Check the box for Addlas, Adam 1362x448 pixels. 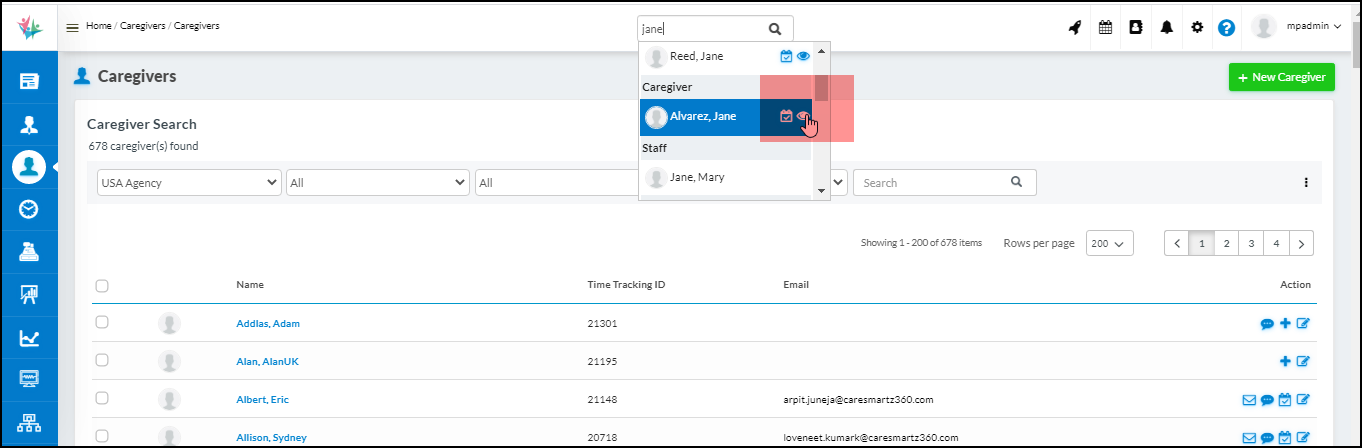(102, 322)
